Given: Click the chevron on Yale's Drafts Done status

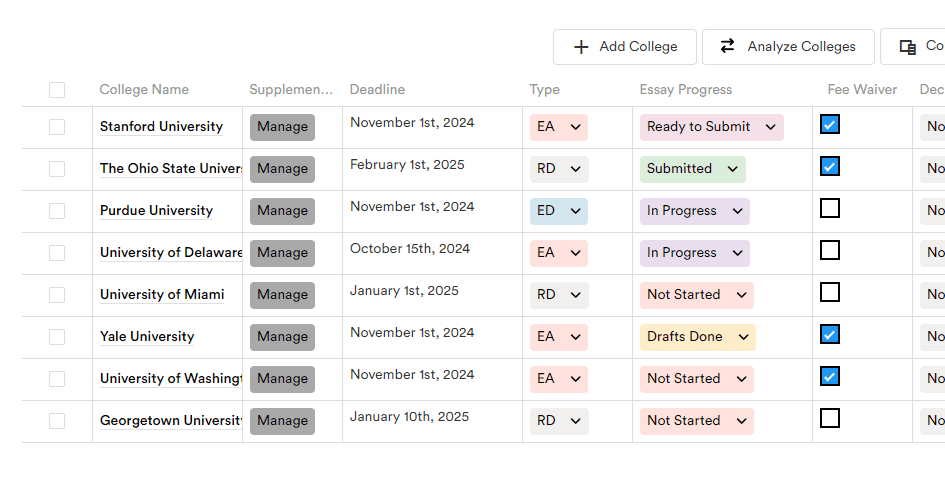Looking at the screenshot, I should tap(743, 337).
